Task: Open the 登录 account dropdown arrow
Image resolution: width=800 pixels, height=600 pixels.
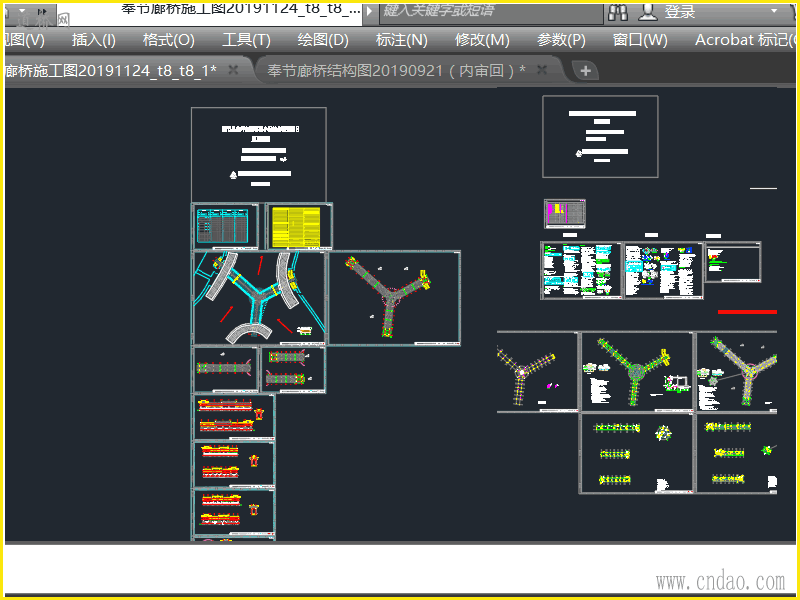Action: pyautogui.click(x=774, y=11)
